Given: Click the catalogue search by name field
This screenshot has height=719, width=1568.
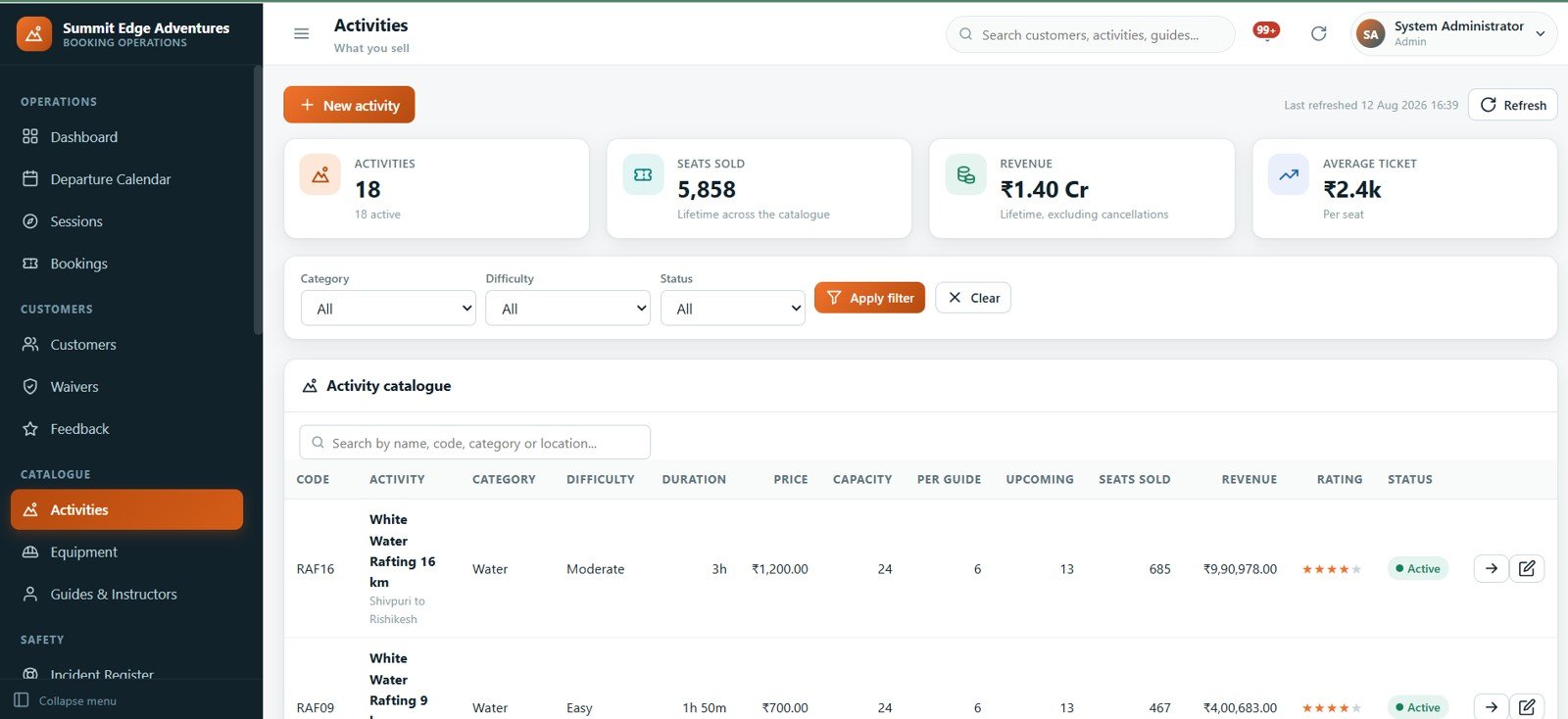Looking at the screenshot, I should coord(474,443).
